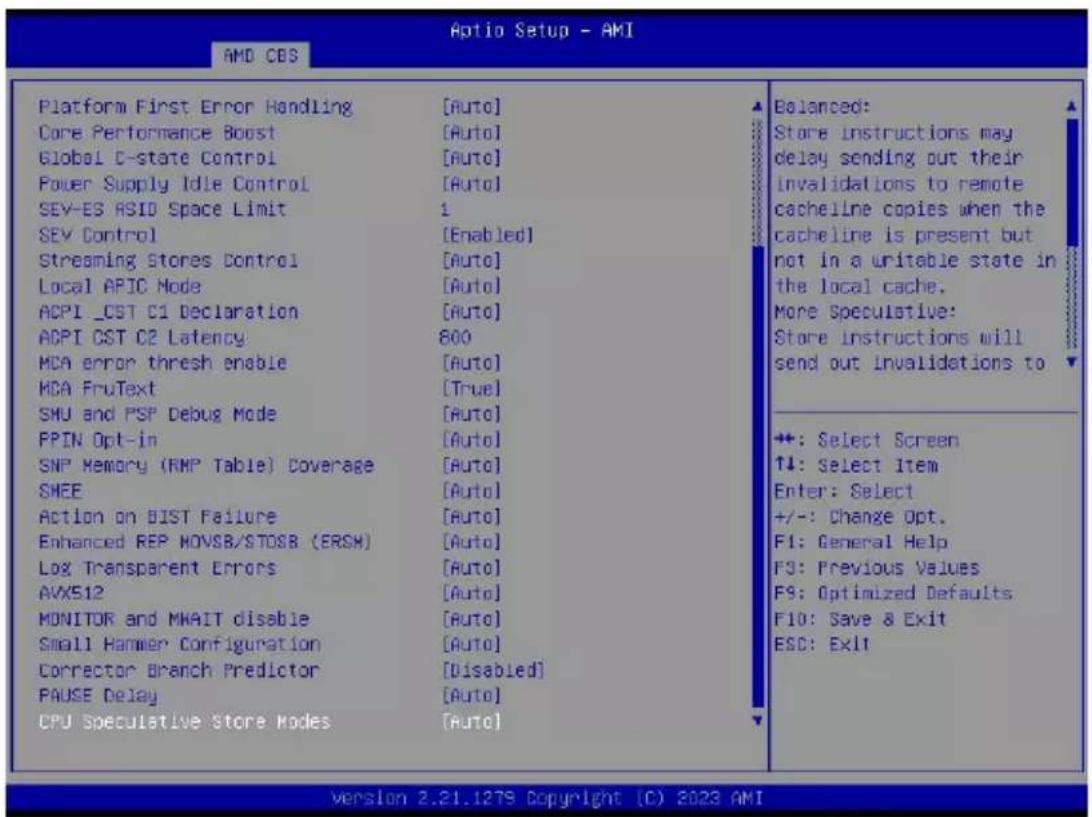Click the F3: Previous Values hint

coord(877,568)
